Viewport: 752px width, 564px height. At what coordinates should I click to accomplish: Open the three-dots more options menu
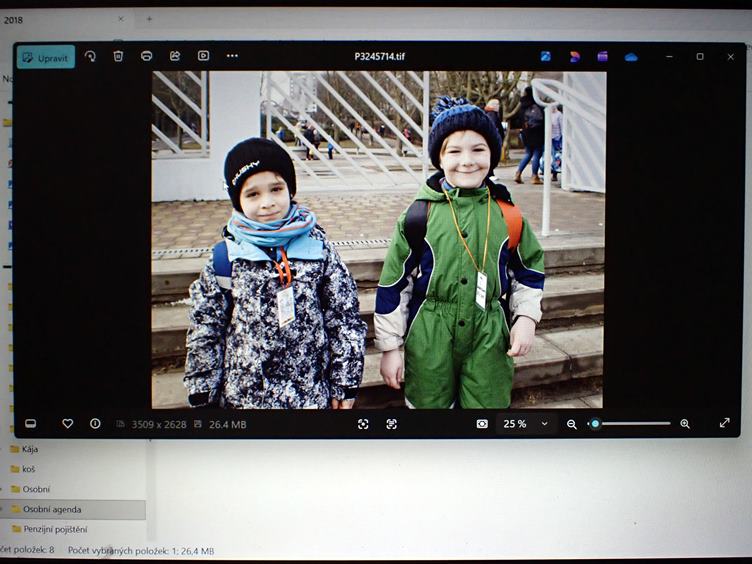[x=232, y=57]
